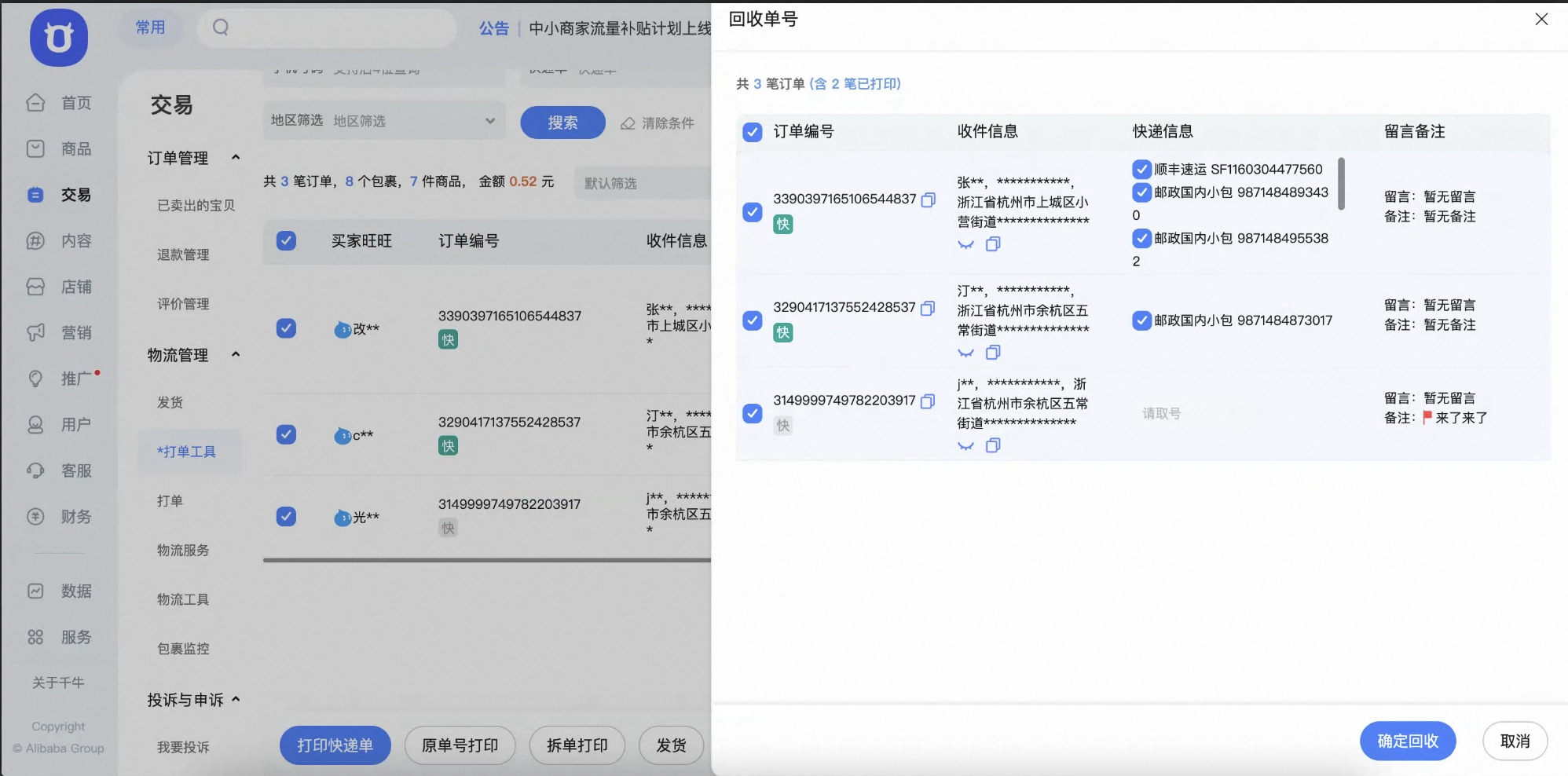Open 物流服务 menu item
The height and width of the screenshot is (776, 1568).
pyautogui.click(x=183, y=550)
